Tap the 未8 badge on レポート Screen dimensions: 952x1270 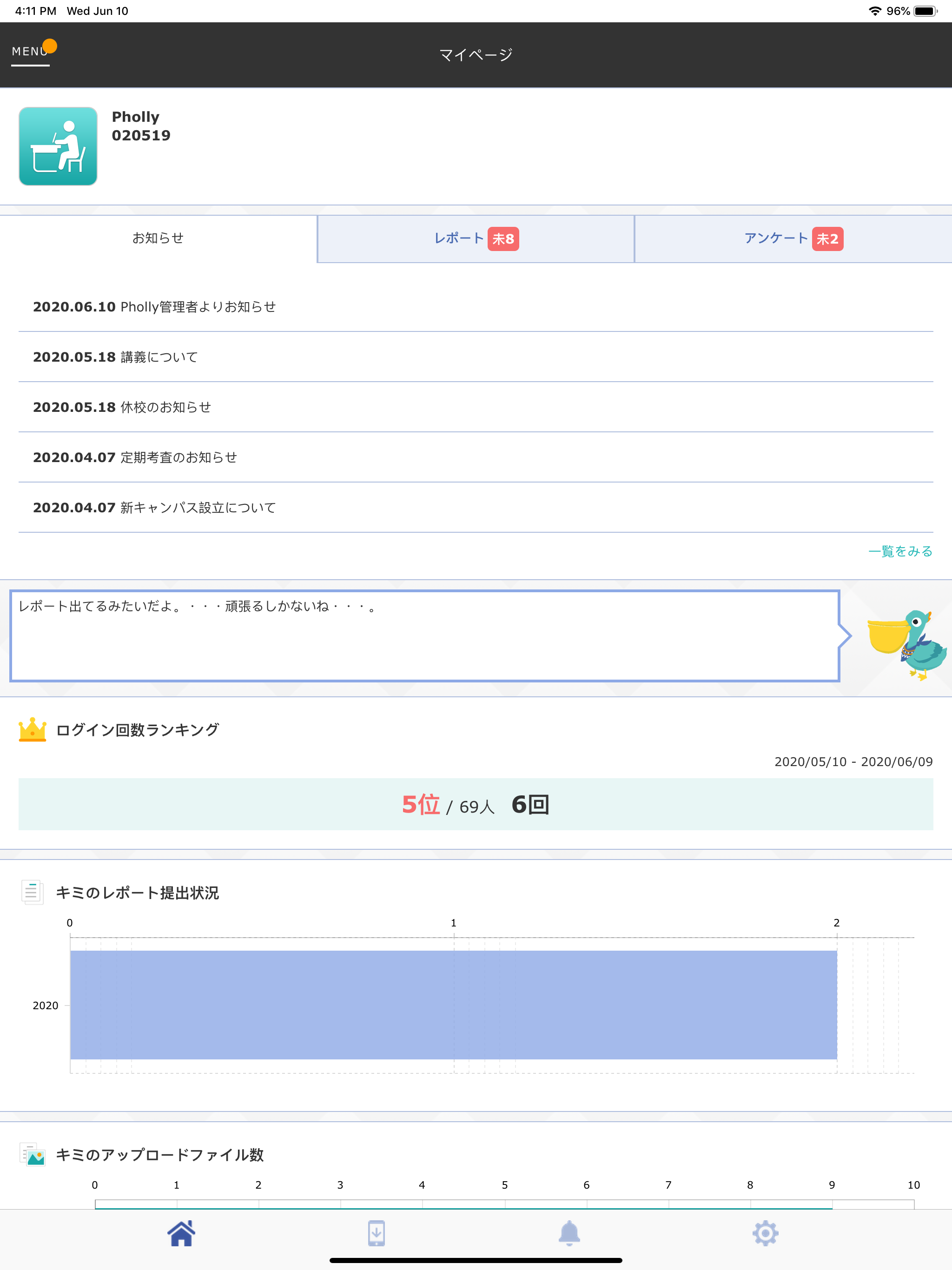[503, 239]
